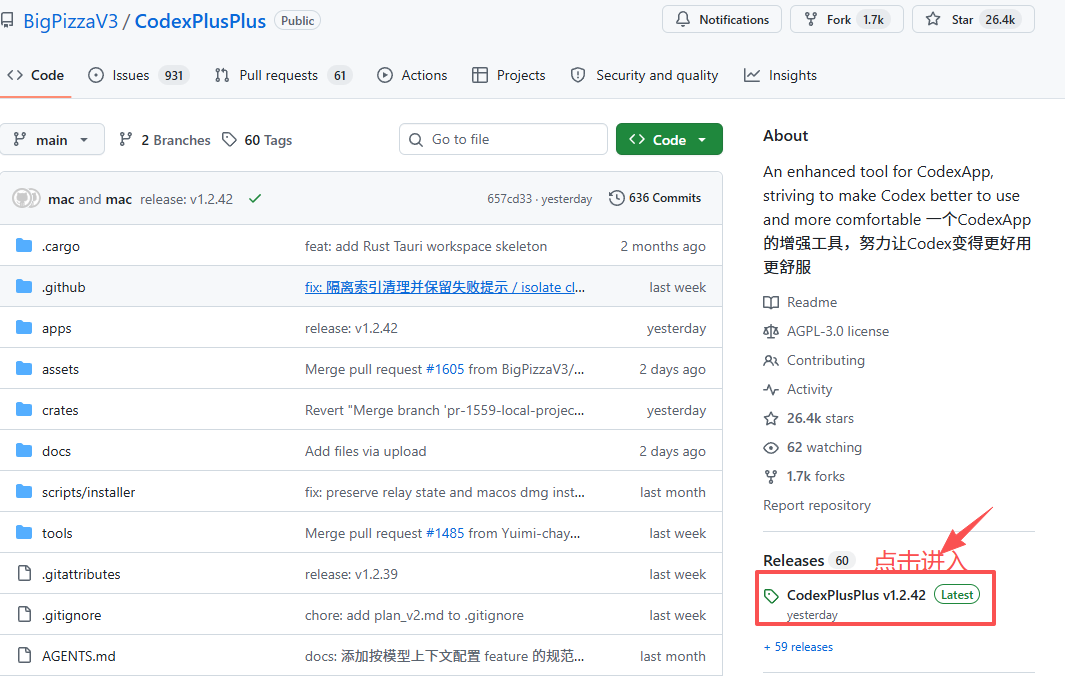This screenshot has height=676, width=1065.
Task: Open the Pull requests tab
Action: (282, 75)
